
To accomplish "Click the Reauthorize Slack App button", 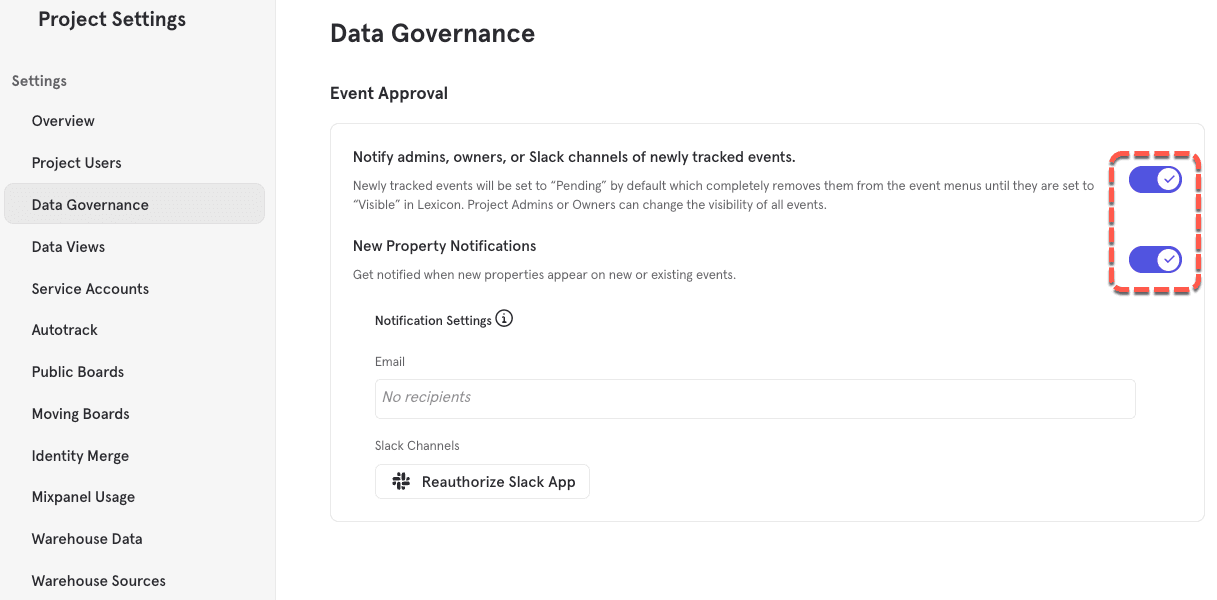I will pos(482,481).
